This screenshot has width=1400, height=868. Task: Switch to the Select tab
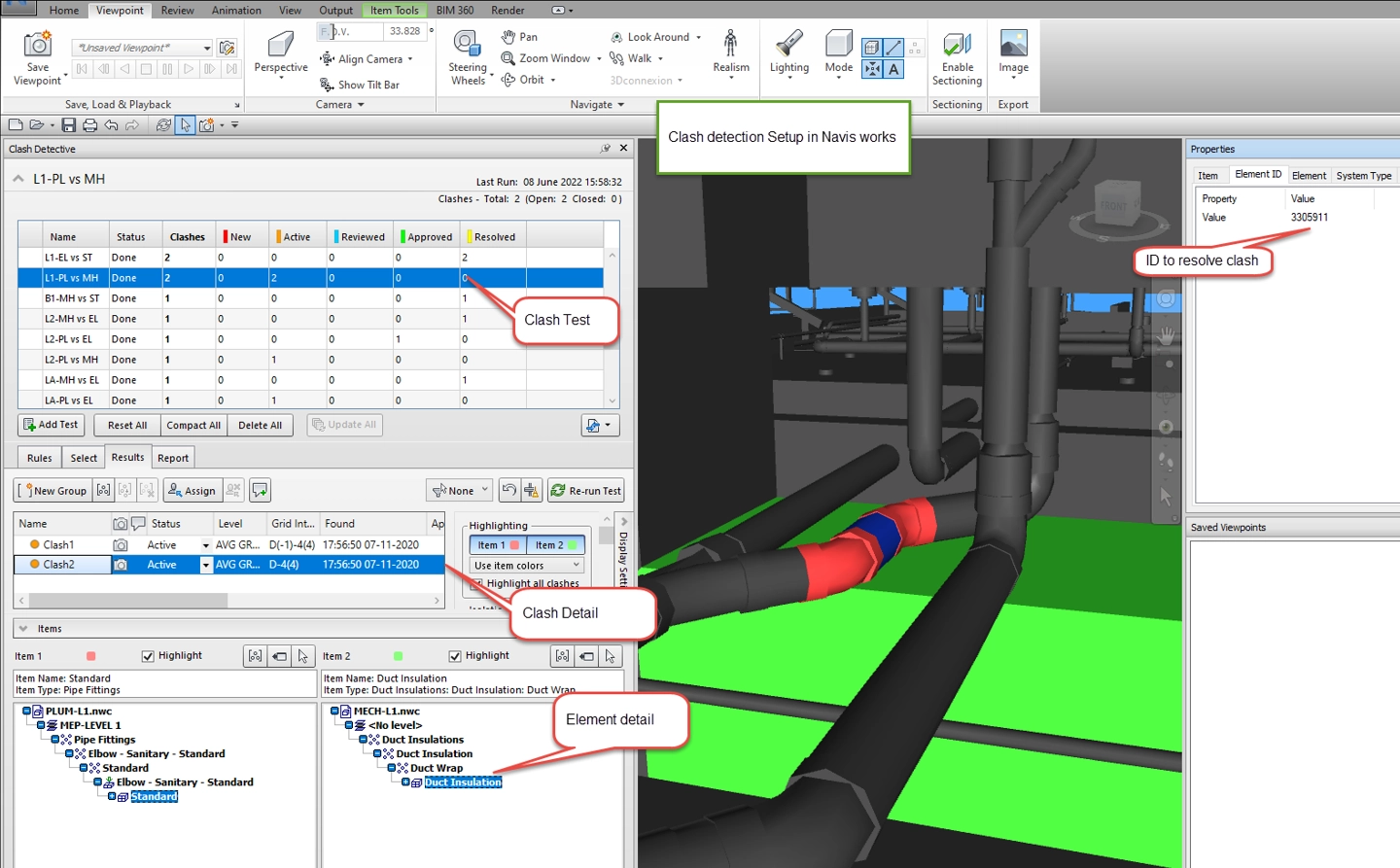(x=84, y=458)
